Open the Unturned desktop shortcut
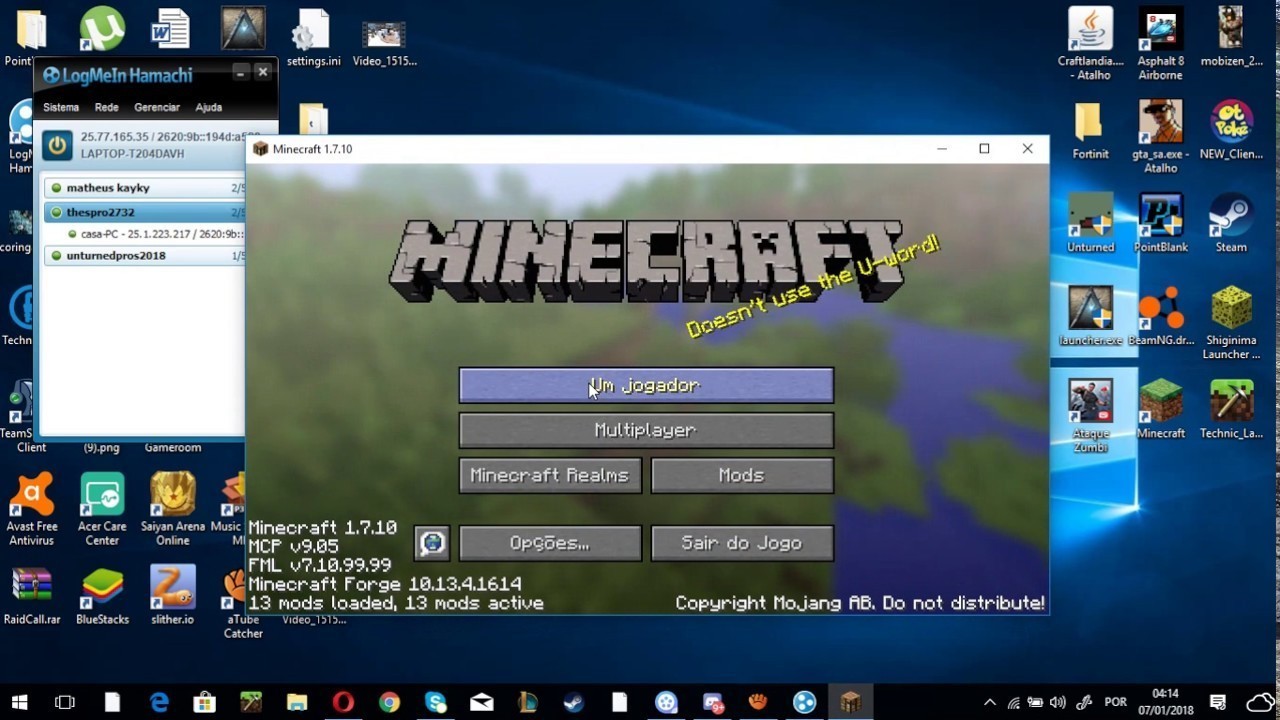The height and width of the screenshot is (720, 1280). (x=1090, y=222)
